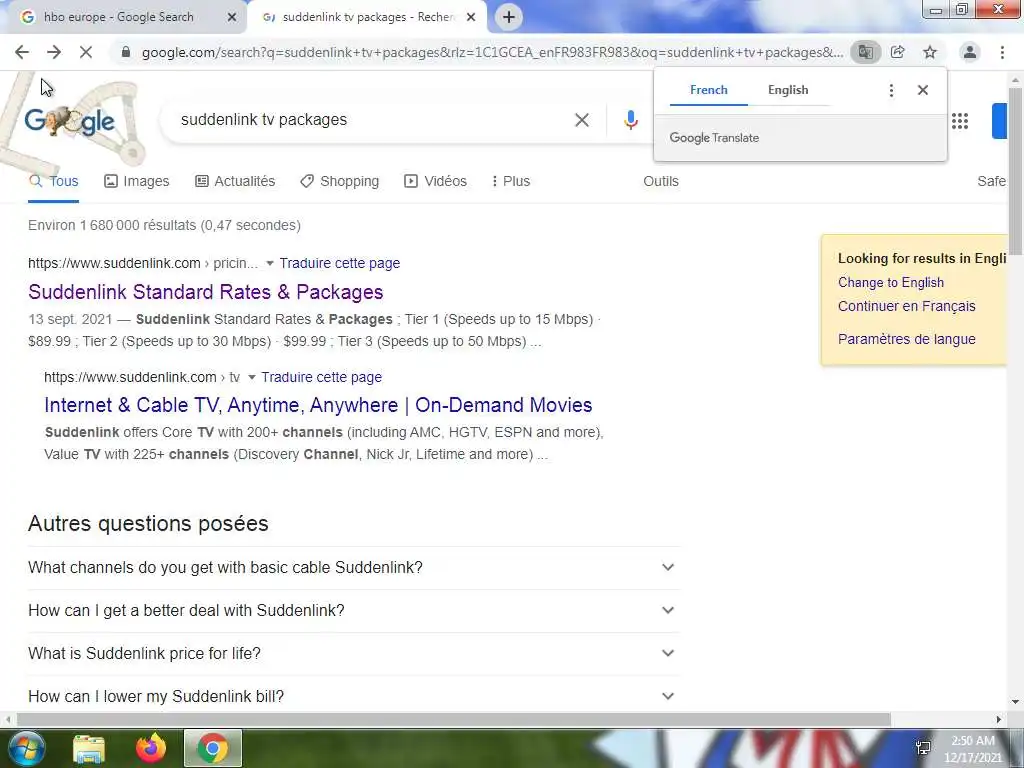Open Paramètres de langue link
Screen dimensions: 1024x768
click(x=906, y=339)
